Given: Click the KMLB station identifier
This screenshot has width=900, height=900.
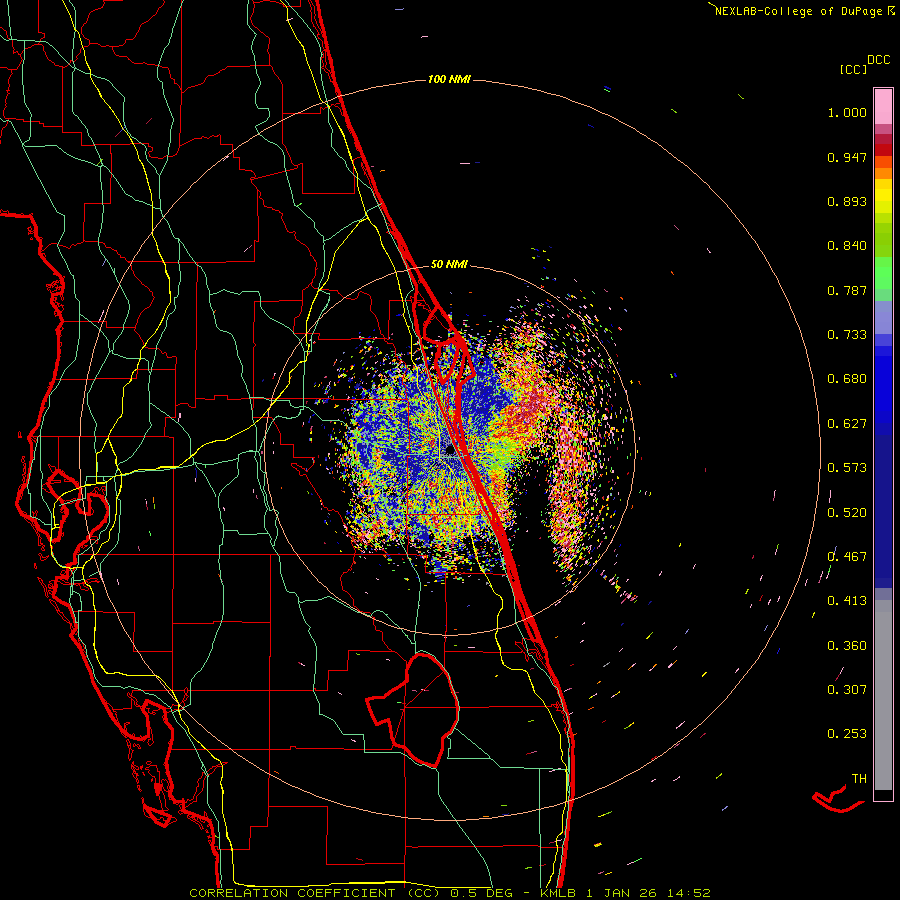Looking at the screenshot, I should (x=559, y=893).
